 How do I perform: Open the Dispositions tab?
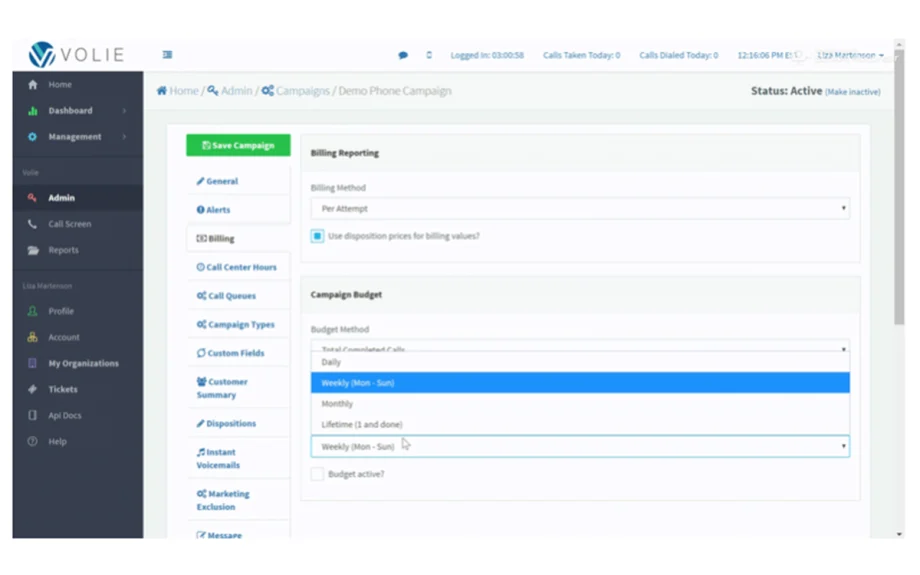pos(238,424)
